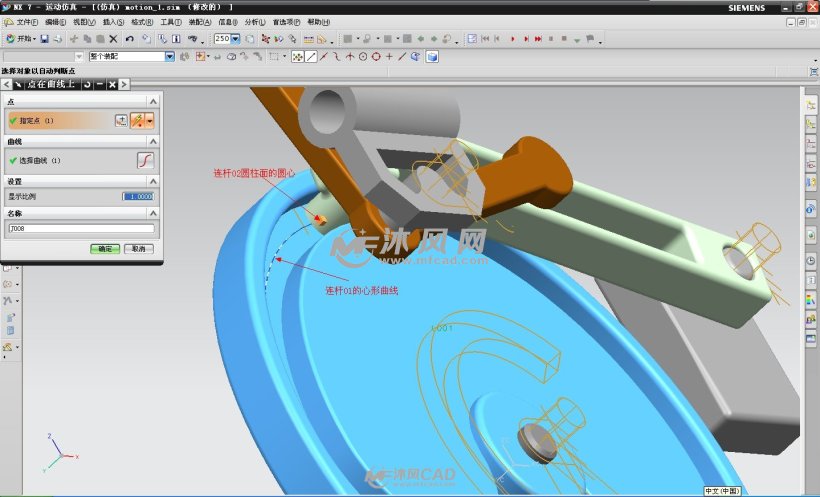Reset the dialog with the reset icon
The height and width of the screenshot is (497, 820).
(89, 84)
